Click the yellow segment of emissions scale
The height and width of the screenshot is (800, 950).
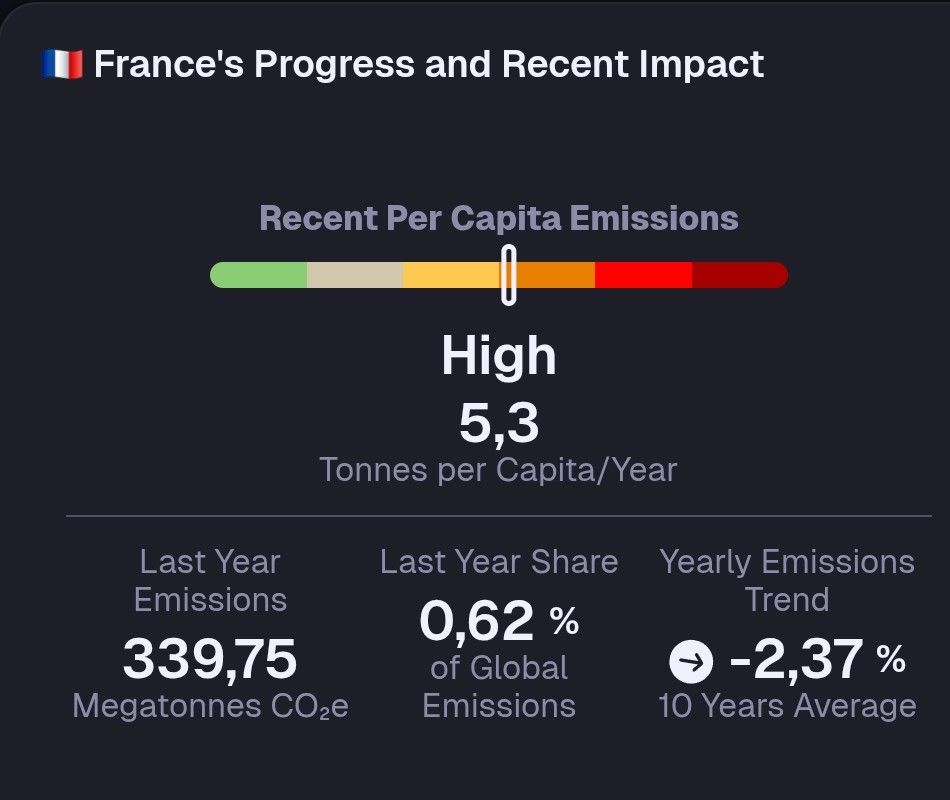pos(451,275)
